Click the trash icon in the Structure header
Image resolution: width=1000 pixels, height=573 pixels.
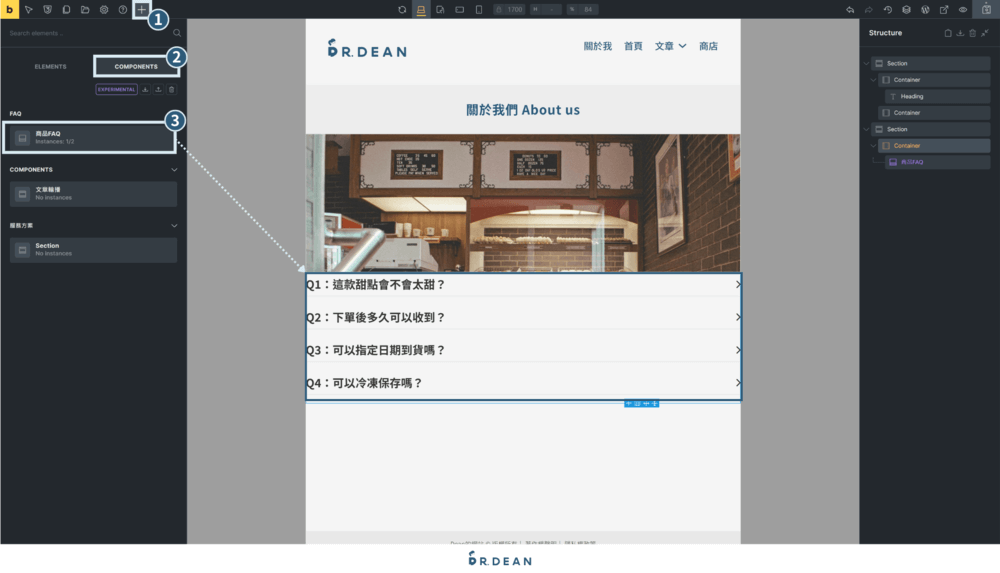(x=972, y=33)
